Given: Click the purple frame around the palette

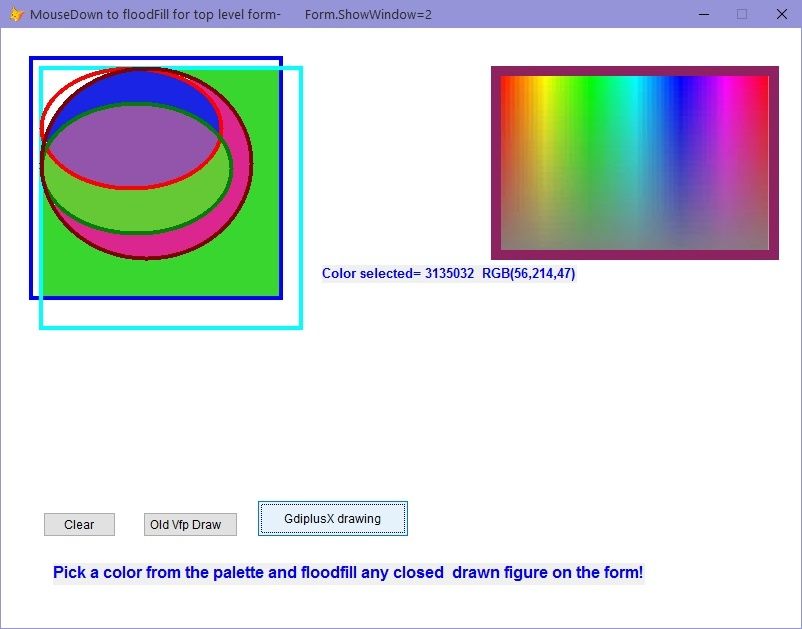Looking at the screenshot, I should 634,255.
